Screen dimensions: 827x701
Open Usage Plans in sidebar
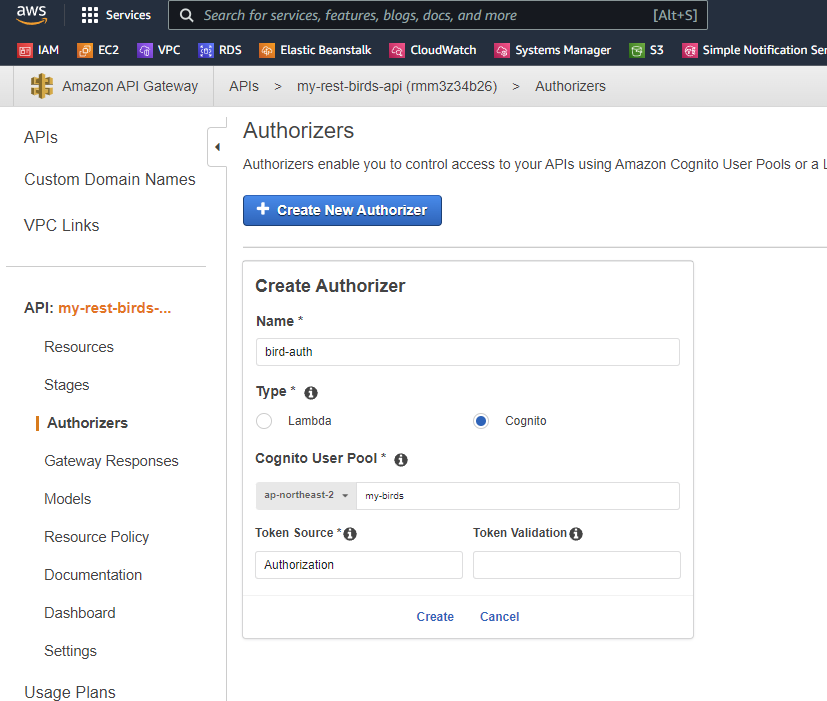(70, 692)
